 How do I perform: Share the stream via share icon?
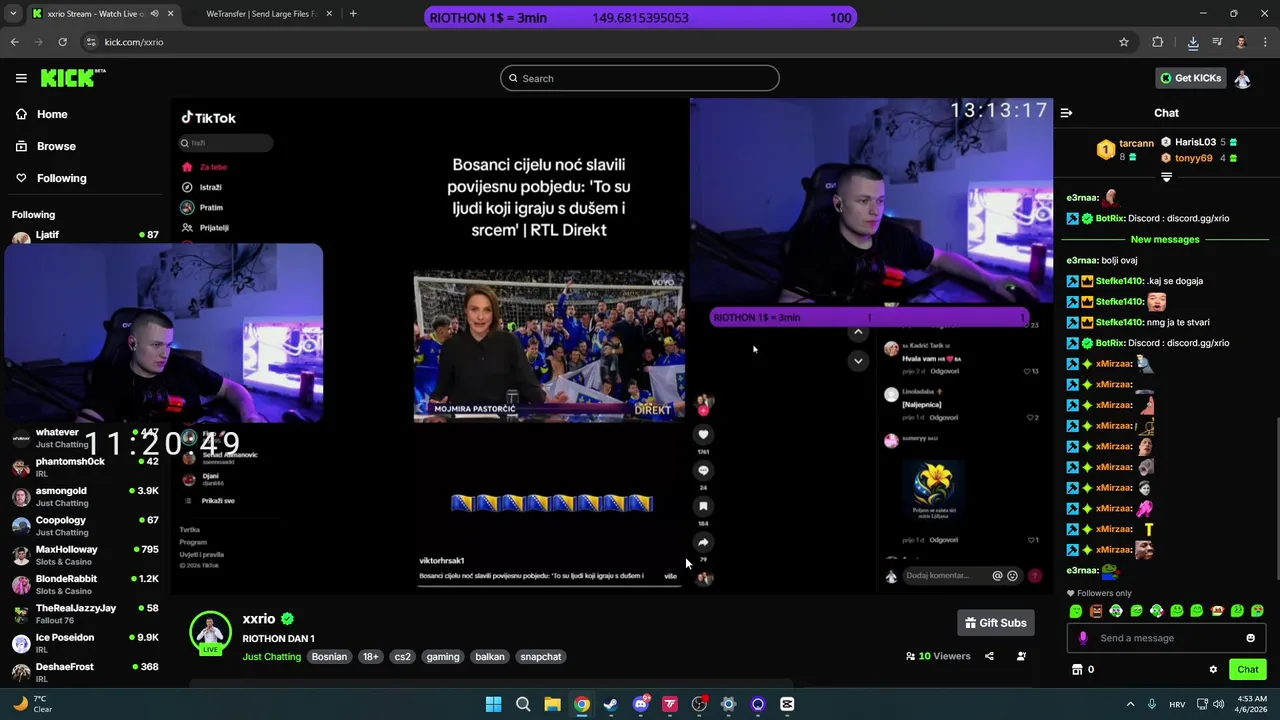[x=989, y=656]
